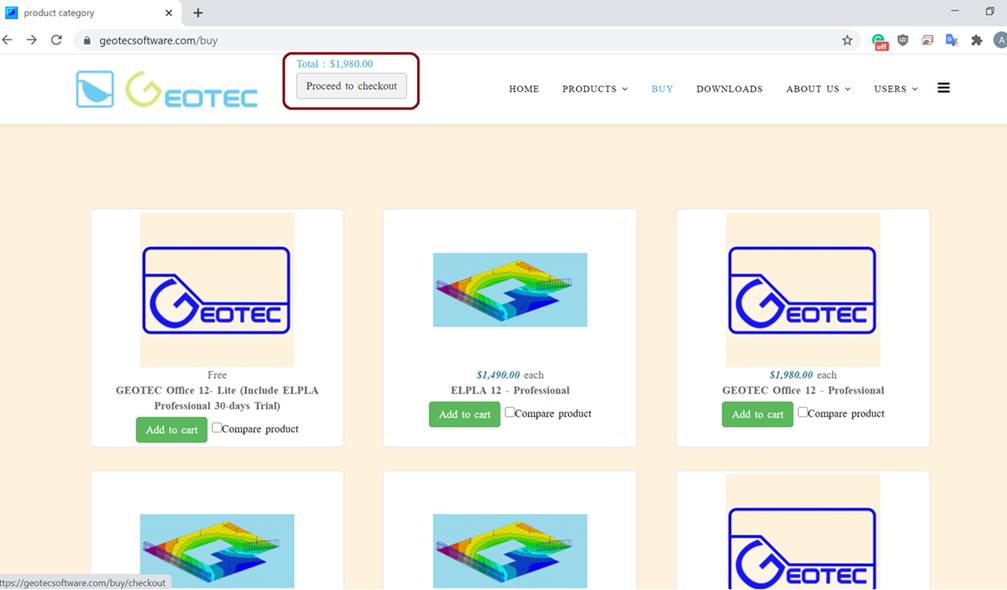Click the $1,980.00 each price text
The image size is (1007, 590).
pos(803,375)
